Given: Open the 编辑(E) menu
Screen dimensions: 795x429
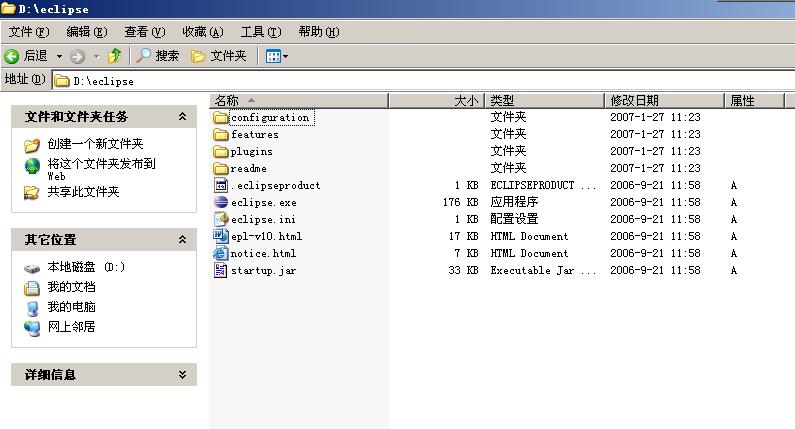Looking at the screenshot, I should (x=87, y=32).
